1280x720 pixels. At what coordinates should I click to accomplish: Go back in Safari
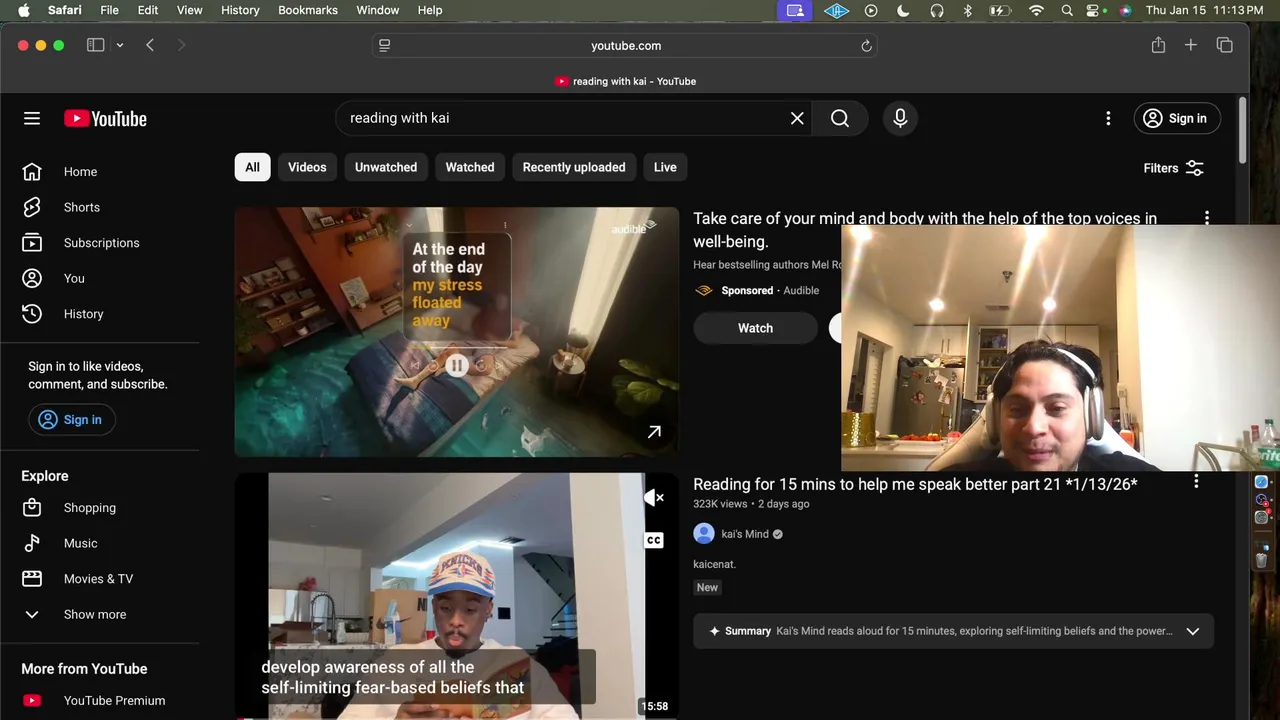click(x=150, y=45)
